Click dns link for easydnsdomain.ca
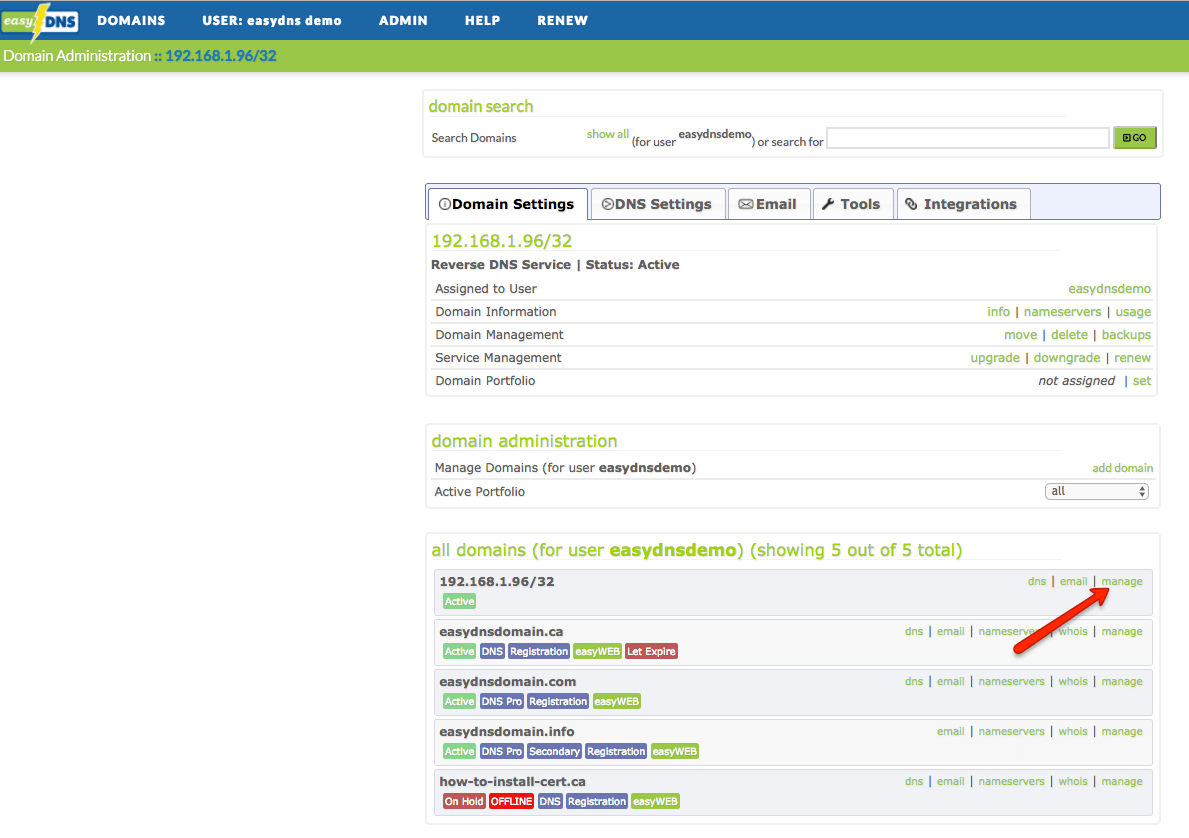The image size is (1189, 838). [x=914, y=632]
